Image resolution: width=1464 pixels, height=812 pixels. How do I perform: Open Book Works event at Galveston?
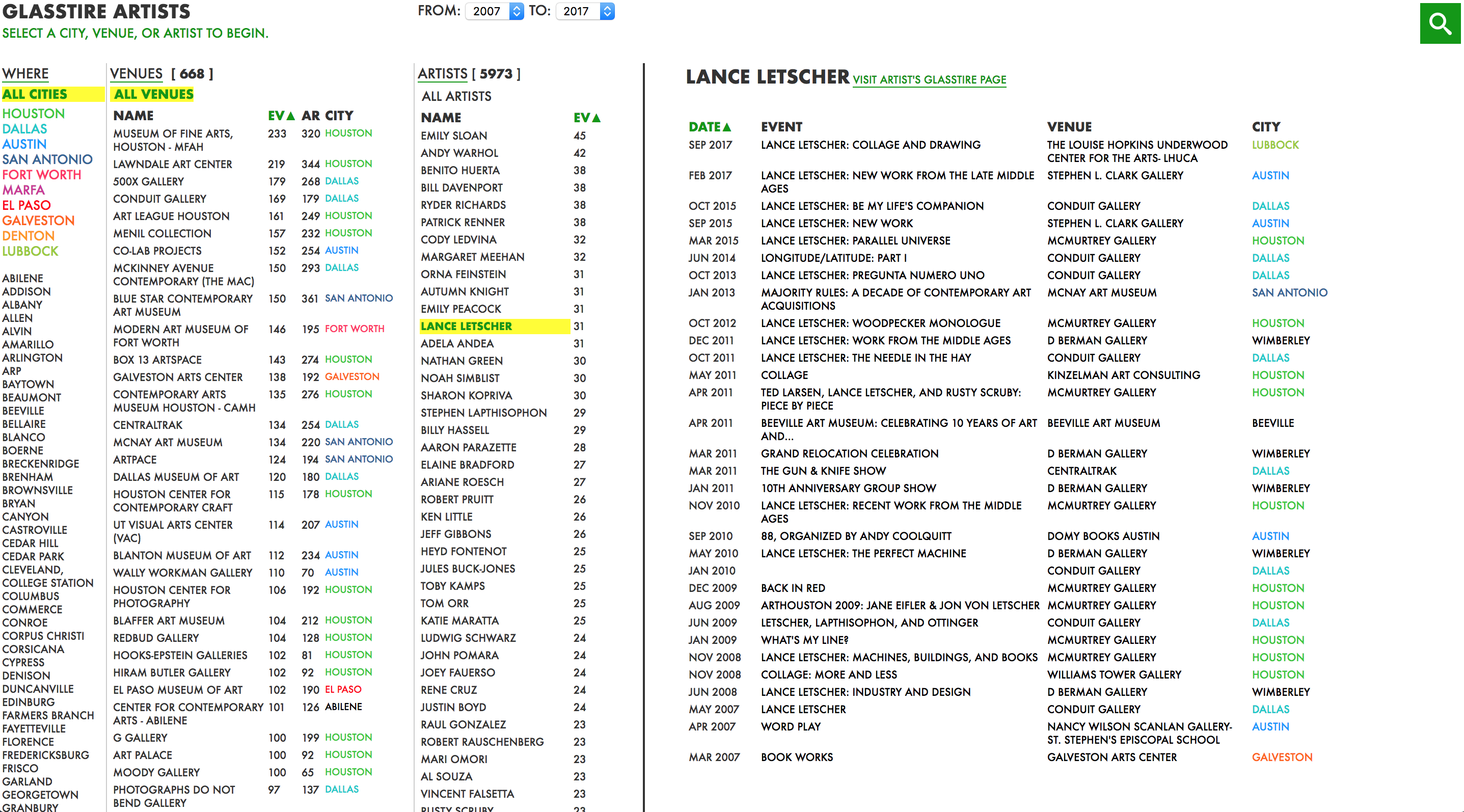797,758
